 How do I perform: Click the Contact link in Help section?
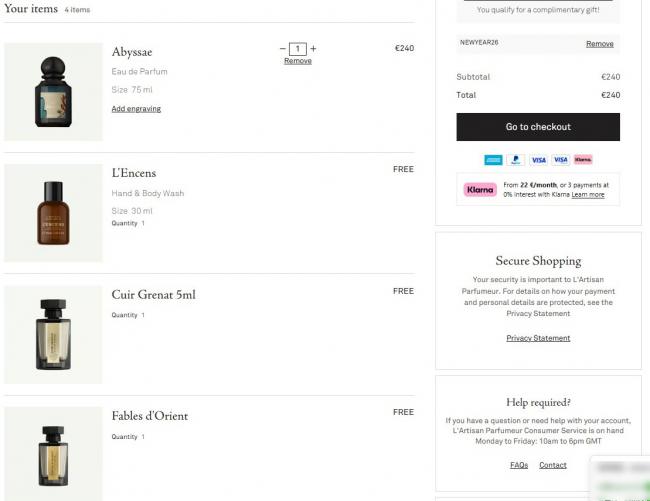[553, 465]
